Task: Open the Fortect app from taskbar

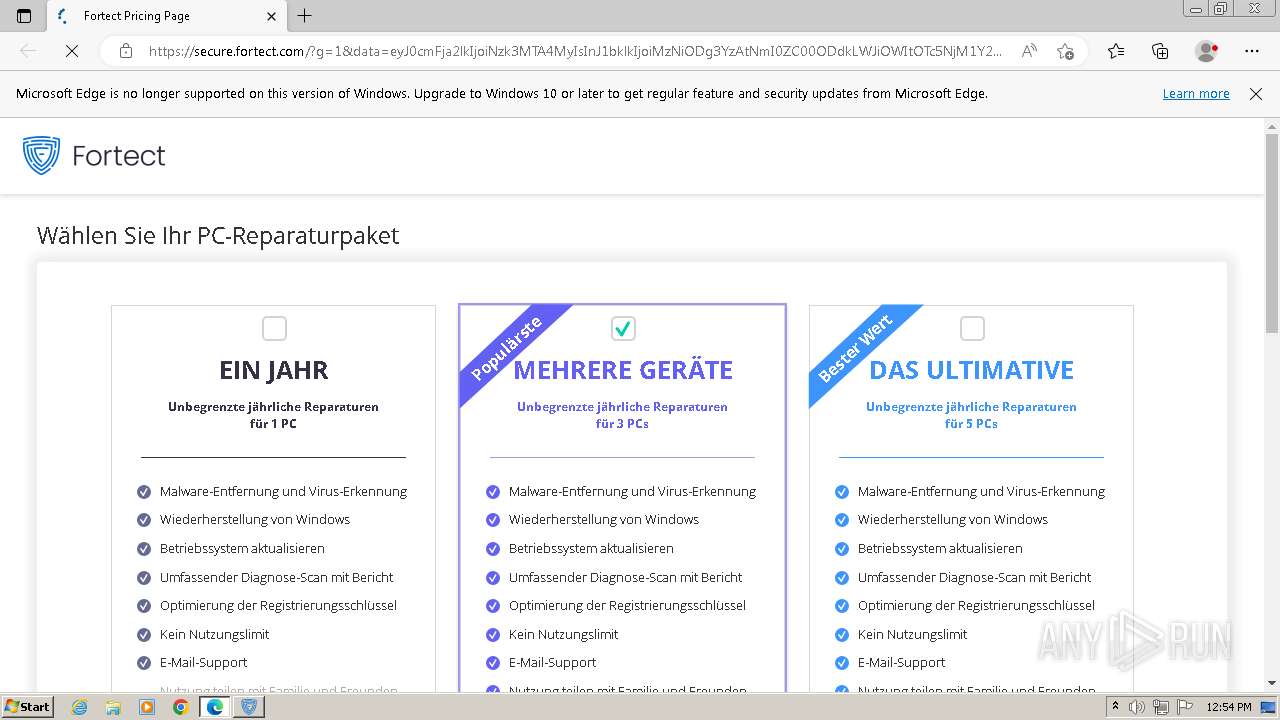Action: 249,707
